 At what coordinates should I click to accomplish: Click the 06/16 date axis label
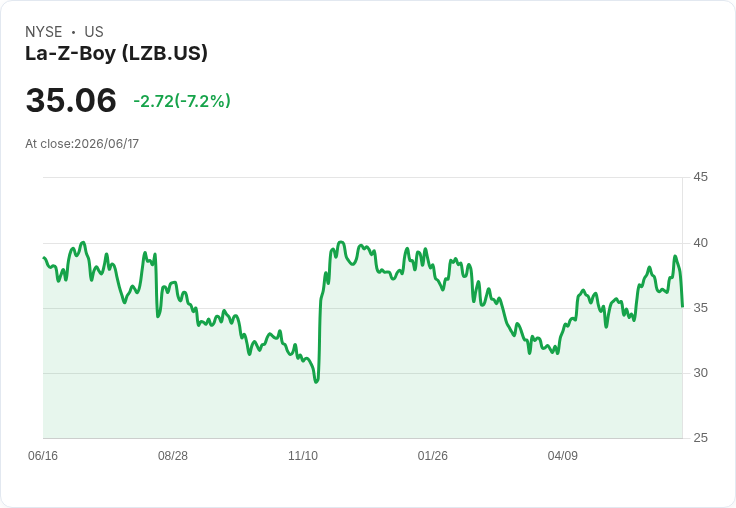tap(43, 456)
